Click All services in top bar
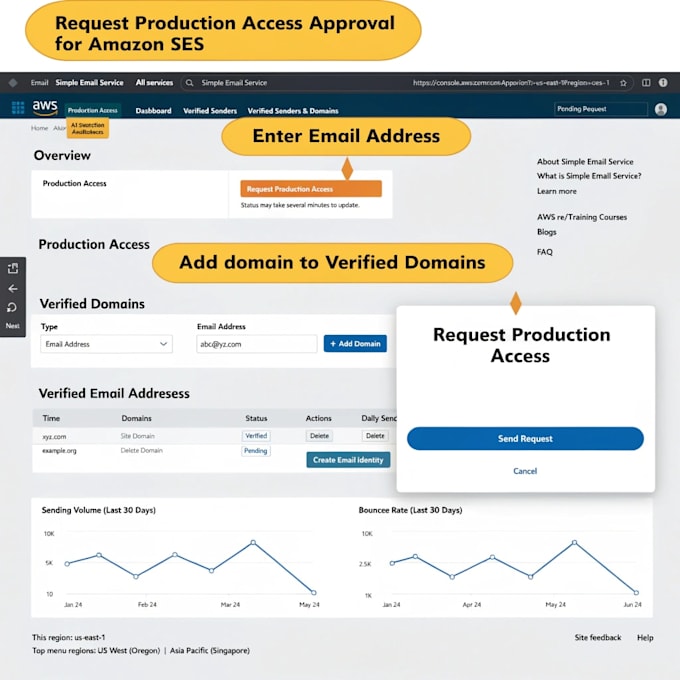The width and height of the screenshot is (680, 680). click(x=154, y=82)
